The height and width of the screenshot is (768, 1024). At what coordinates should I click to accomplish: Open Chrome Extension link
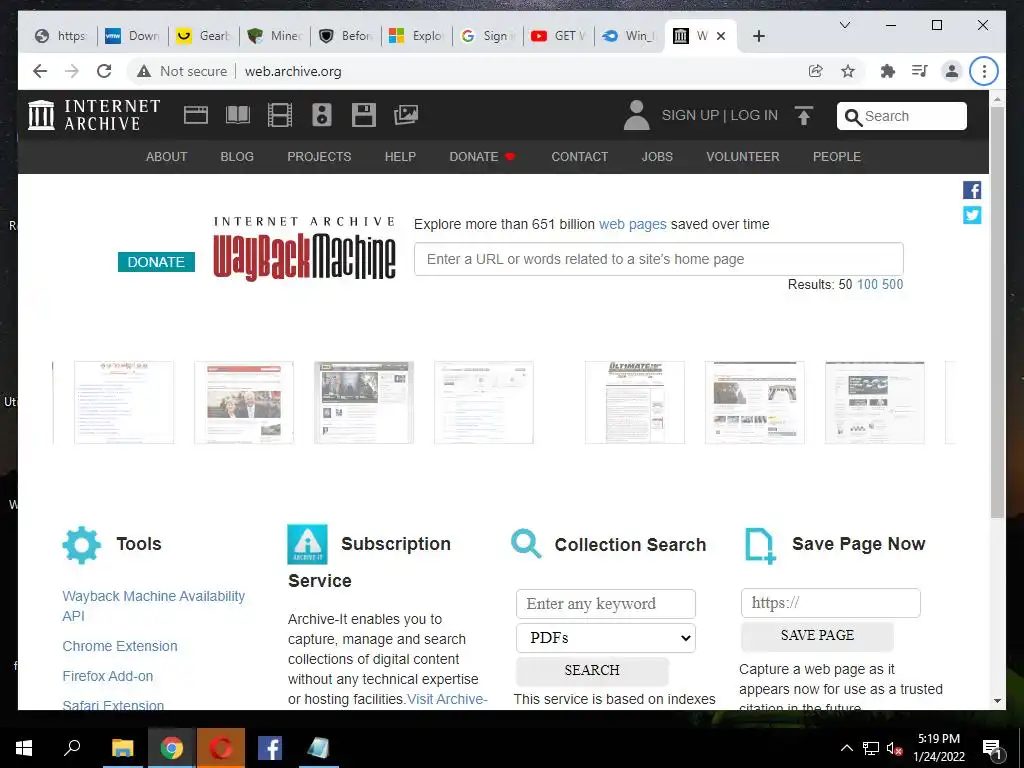point(120,646)
